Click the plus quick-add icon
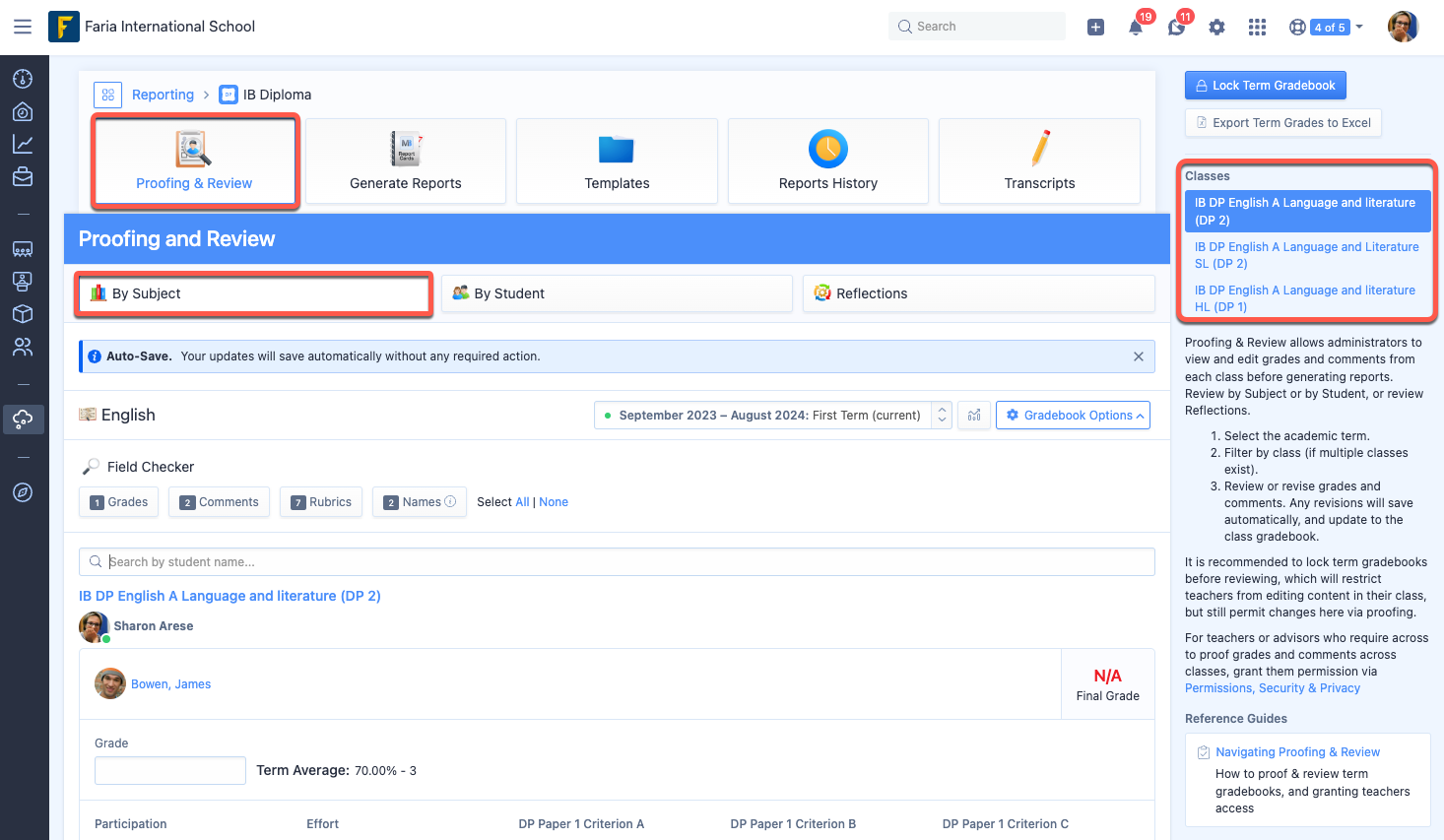 tap(1095, 28)
